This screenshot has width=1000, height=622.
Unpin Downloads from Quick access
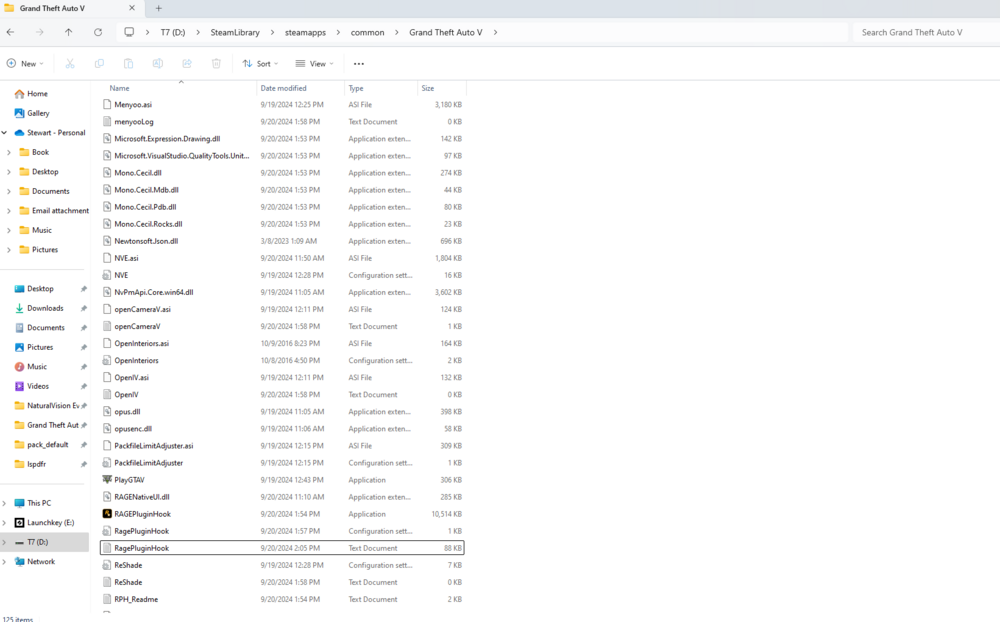tap(84, 307)
